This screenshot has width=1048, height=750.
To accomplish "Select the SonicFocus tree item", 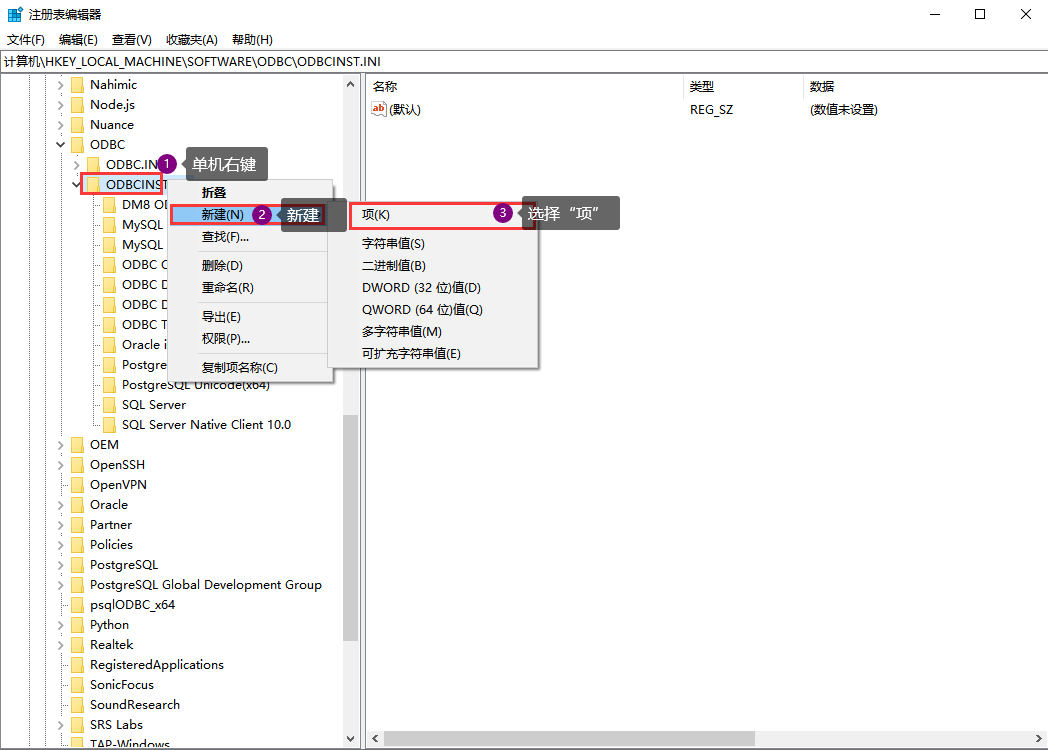I will [x=122, y=685].
